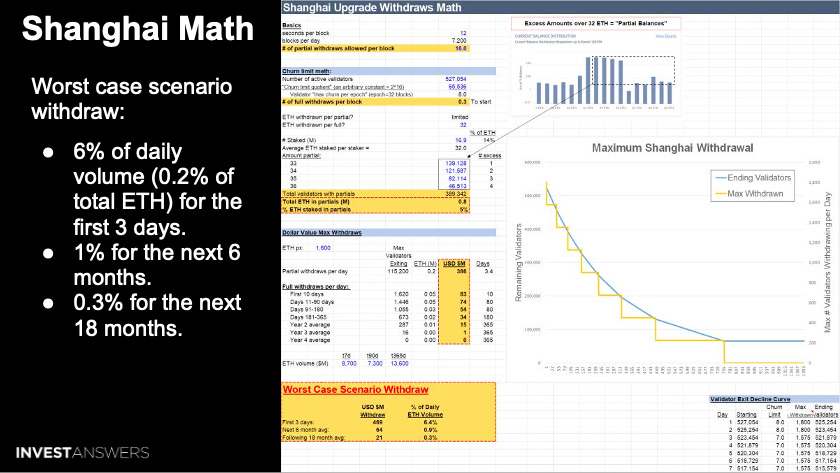Click the 'Amount partial:' label
Viewport: 840px width, 473px height.
coord(301,155)
